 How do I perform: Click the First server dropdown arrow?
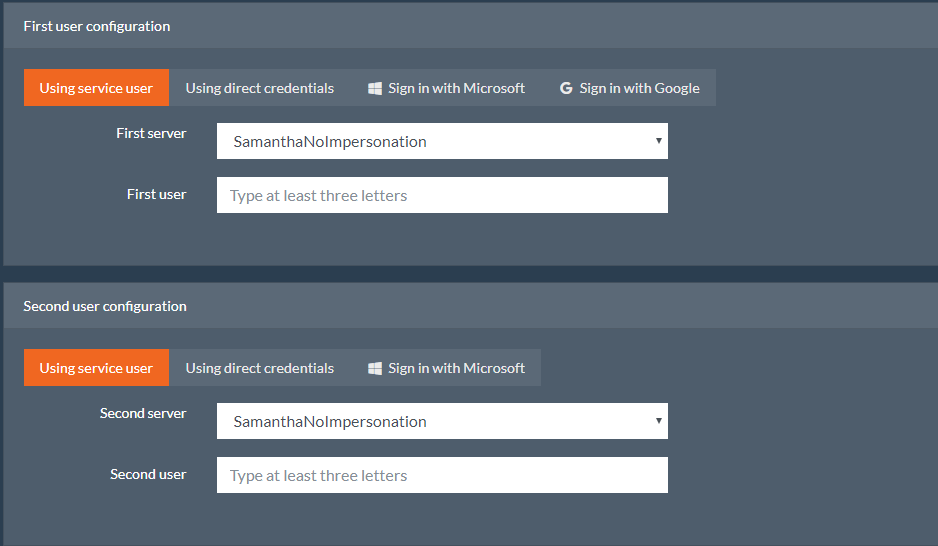click(x=659, y=141)
